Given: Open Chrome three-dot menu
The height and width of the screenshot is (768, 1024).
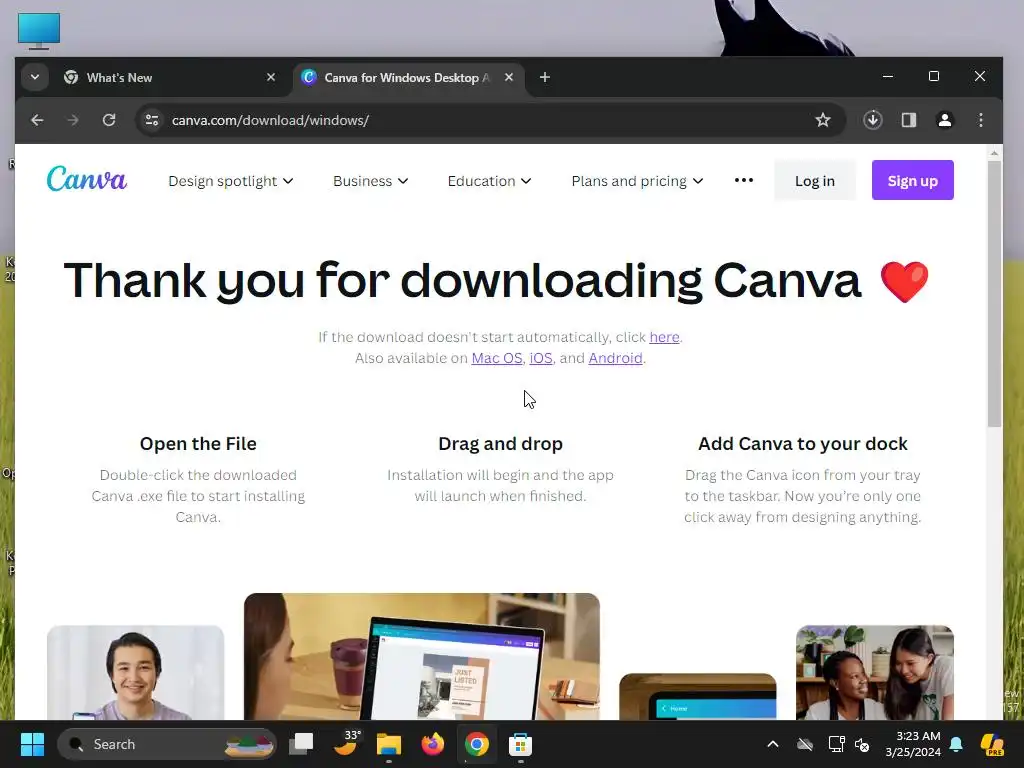Looking at the screenshot, I should coord(981,120).
